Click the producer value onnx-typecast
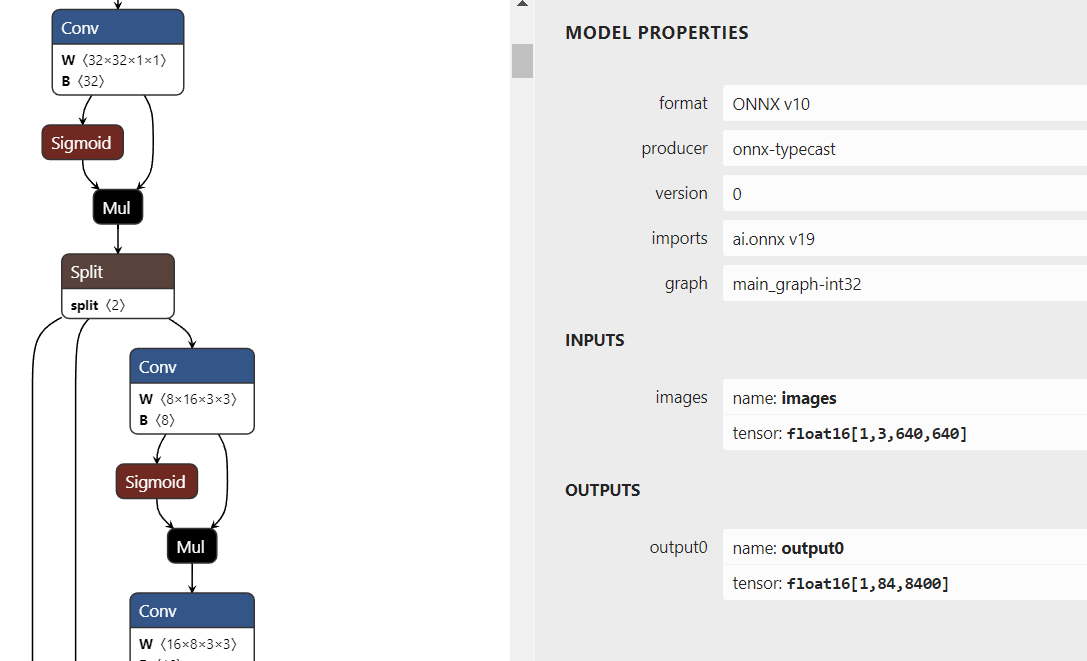This screenshot has width=1087, height=661. coord(904,149)
